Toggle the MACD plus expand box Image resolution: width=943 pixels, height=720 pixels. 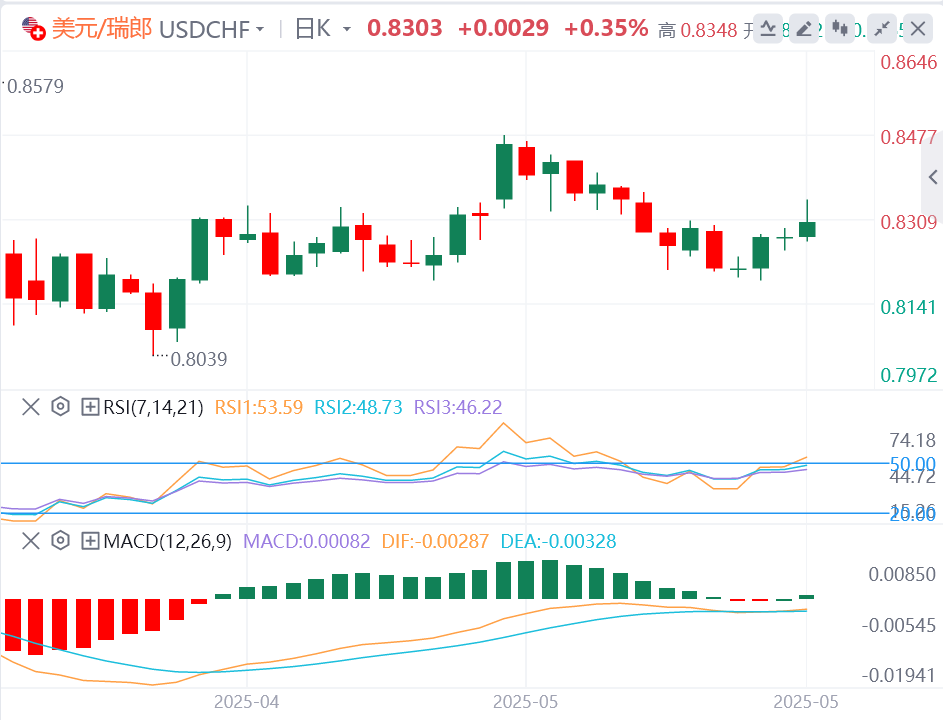click(x=90, y=541)
